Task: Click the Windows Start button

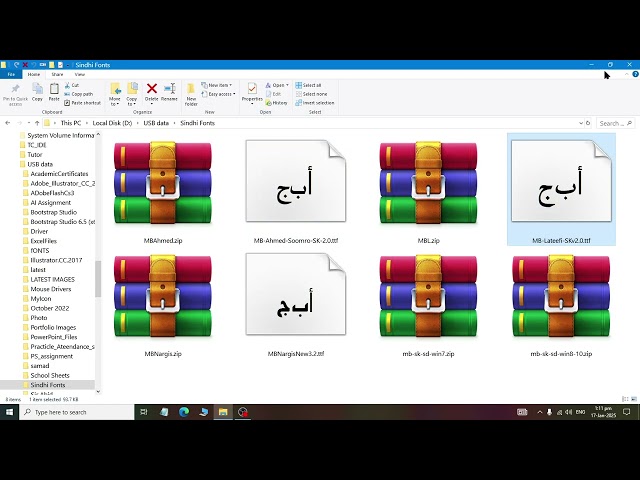Action: 9,412
